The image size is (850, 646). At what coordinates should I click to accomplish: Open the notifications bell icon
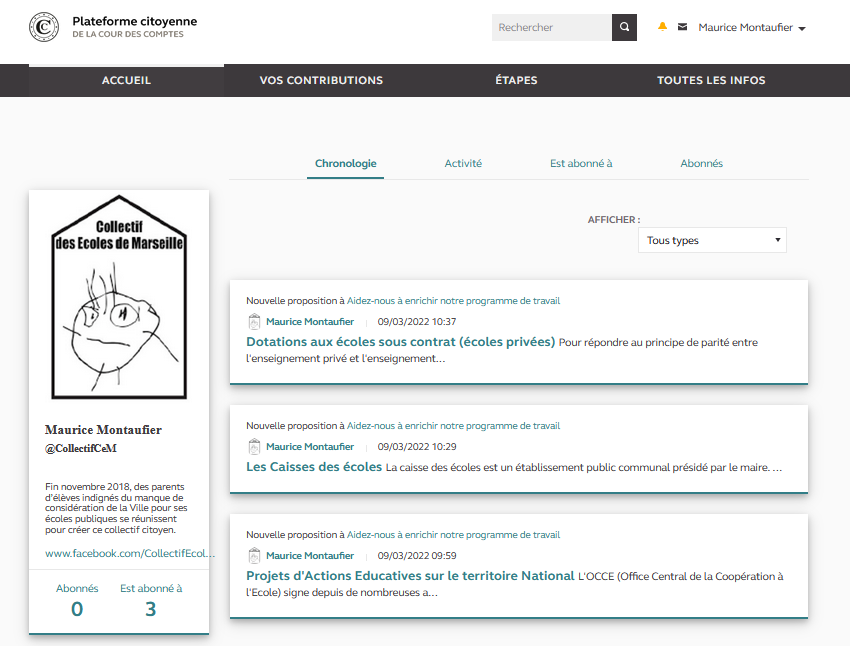pos(662,27)
